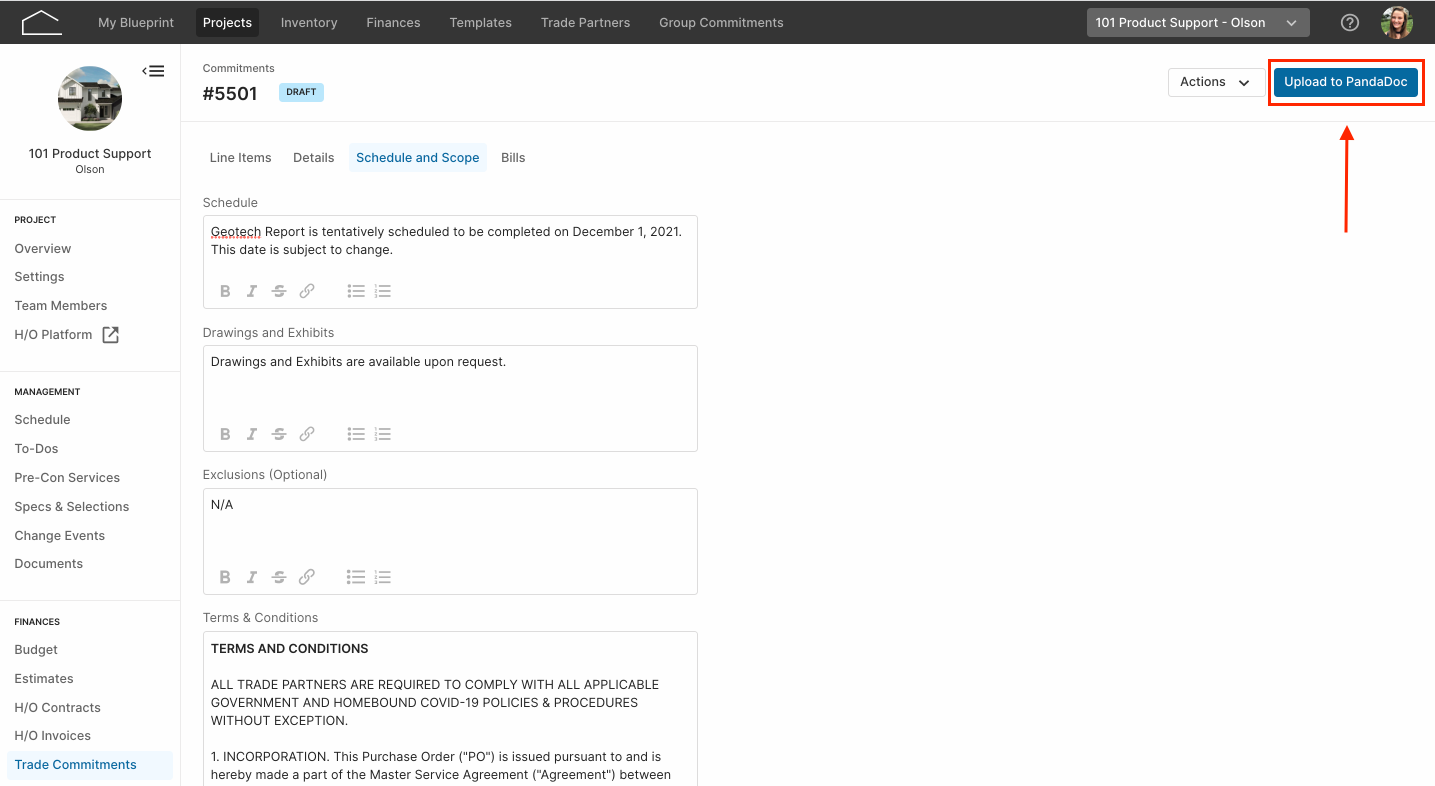Select Projects in top navigation
The width and height of the screenshot is (1435, 786).
point(227,22)
